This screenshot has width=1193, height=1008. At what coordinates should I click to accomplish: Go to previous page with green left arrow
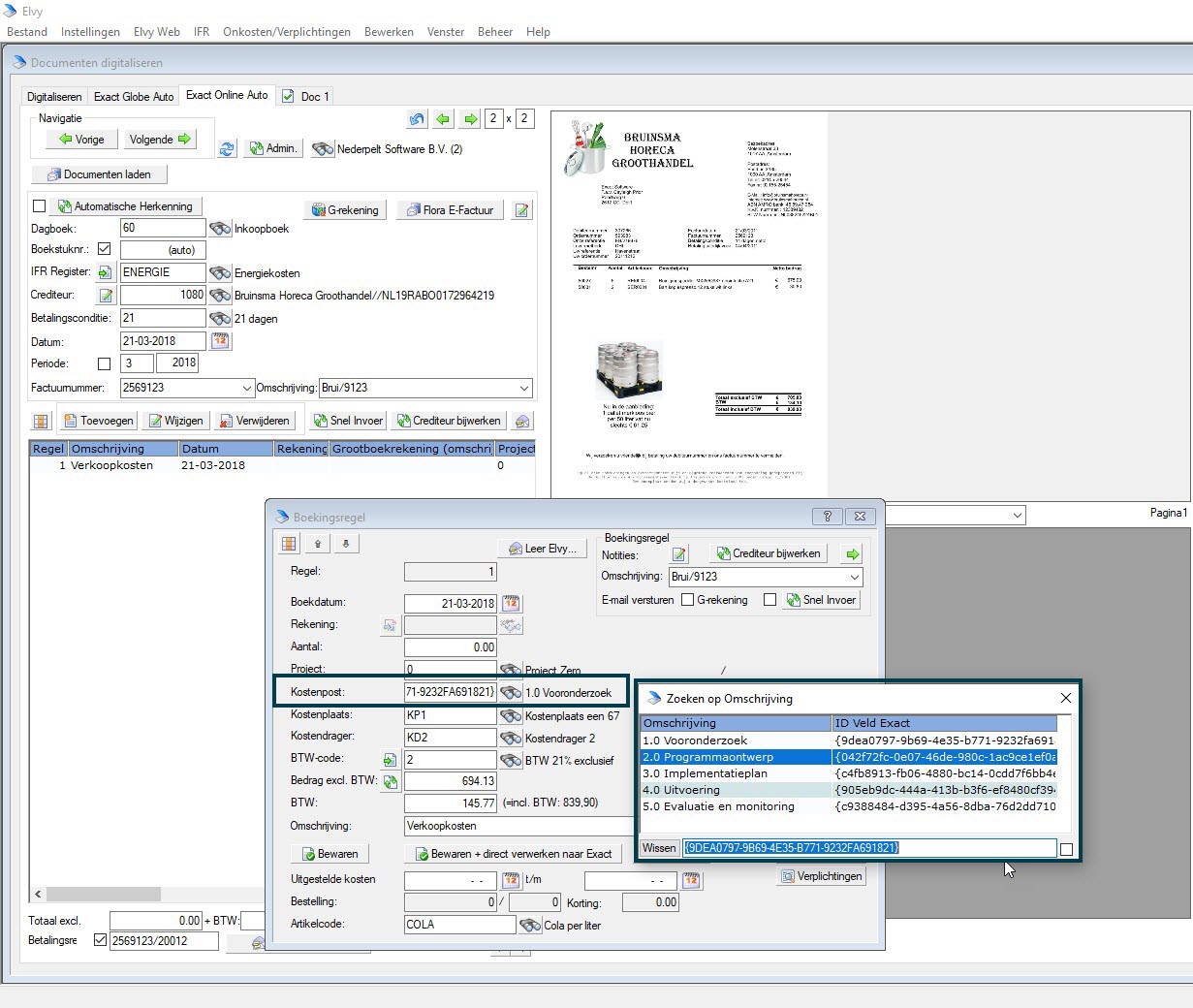[443, 119]
